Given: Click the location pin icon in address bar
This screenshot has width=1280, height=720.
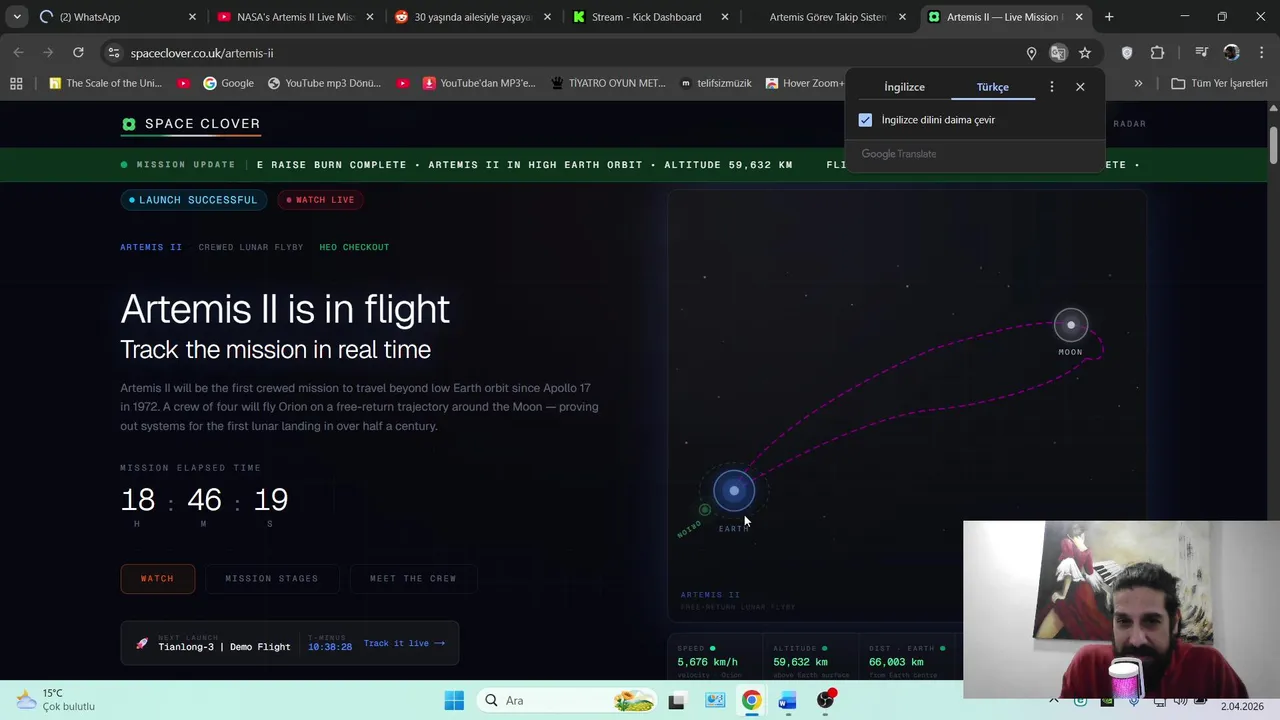Looking at the screenshot, I should point(1031,53).
